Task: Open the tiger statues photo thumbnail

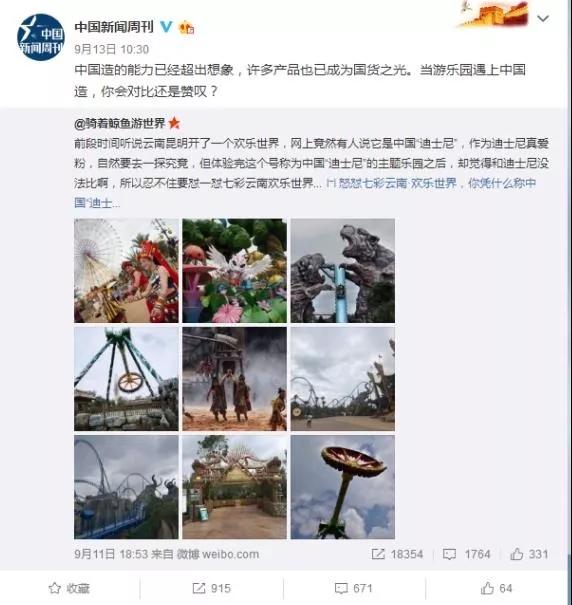Action: [343, 270]
